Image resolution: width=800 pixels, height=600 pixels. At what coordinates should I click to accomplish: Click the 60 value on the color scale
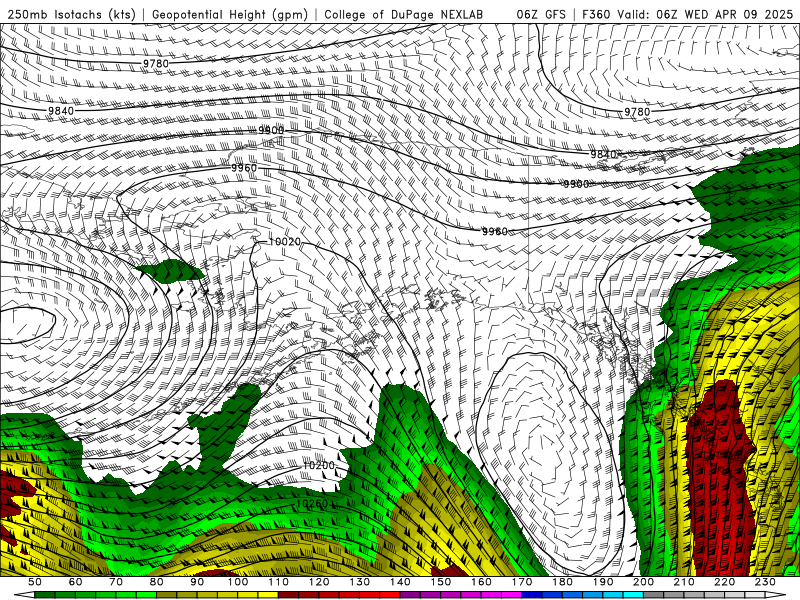[75, 582]
